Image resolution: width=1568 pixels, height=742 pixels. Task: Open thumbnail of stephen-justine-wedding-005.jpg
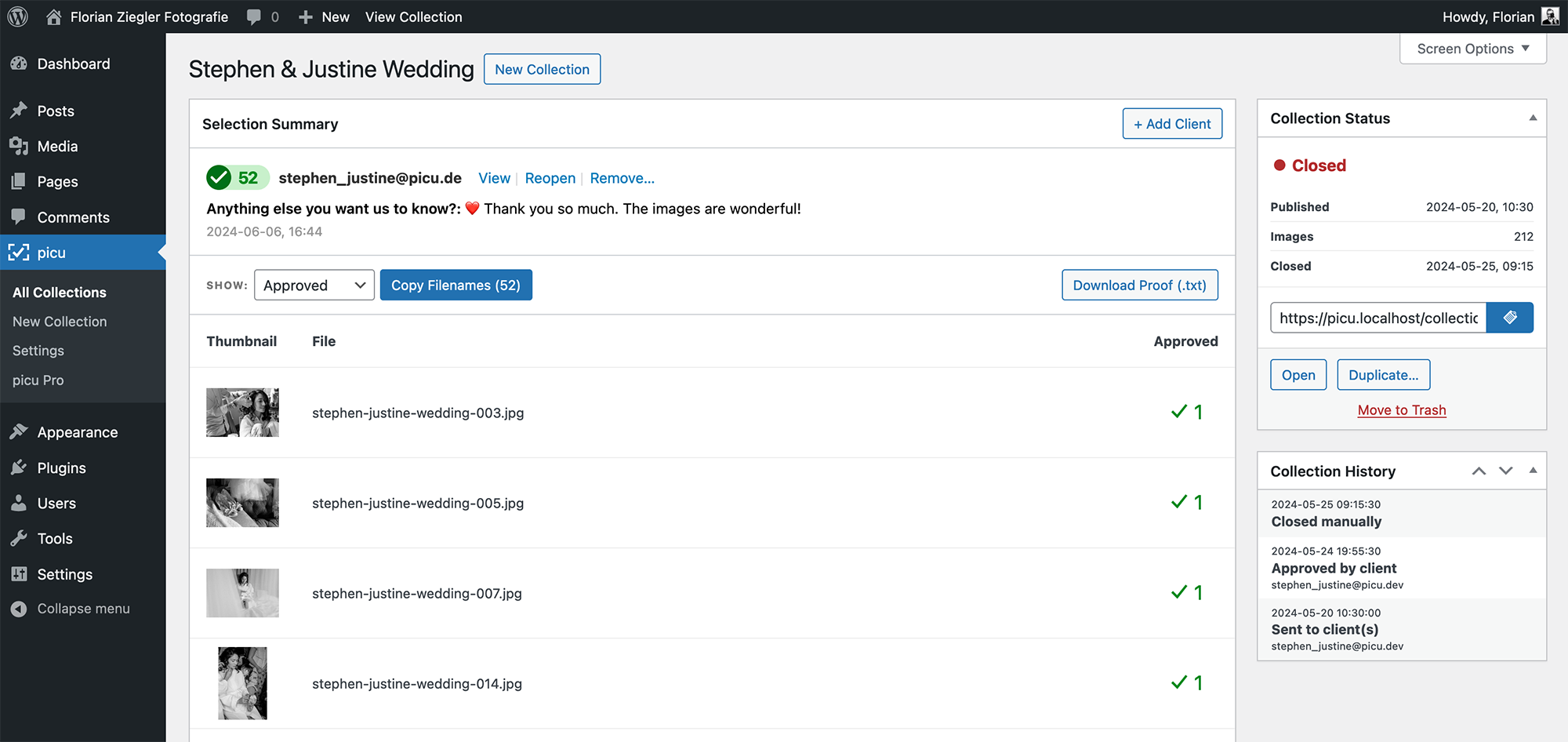click(x=242, y=503)
